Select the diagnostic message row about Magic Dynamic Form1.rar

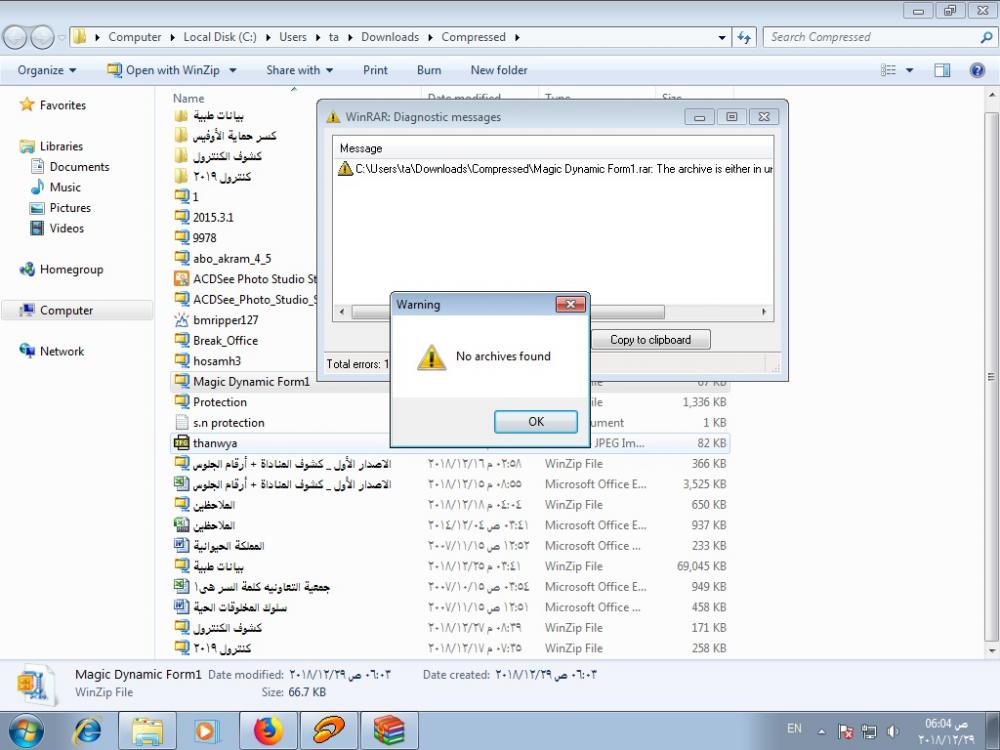click(554, 169)
